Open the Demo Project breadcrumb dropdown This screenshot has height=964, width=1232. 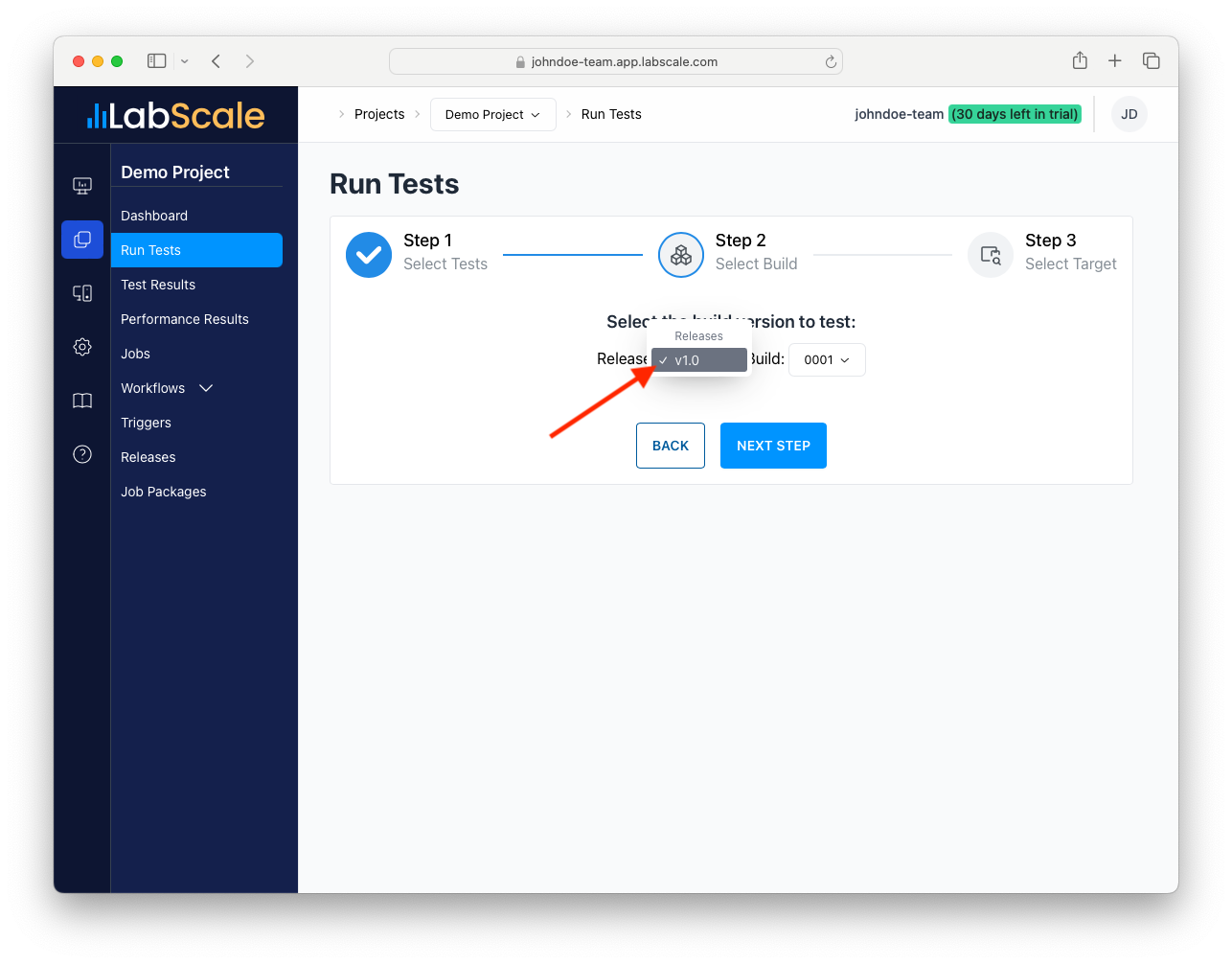493,115
